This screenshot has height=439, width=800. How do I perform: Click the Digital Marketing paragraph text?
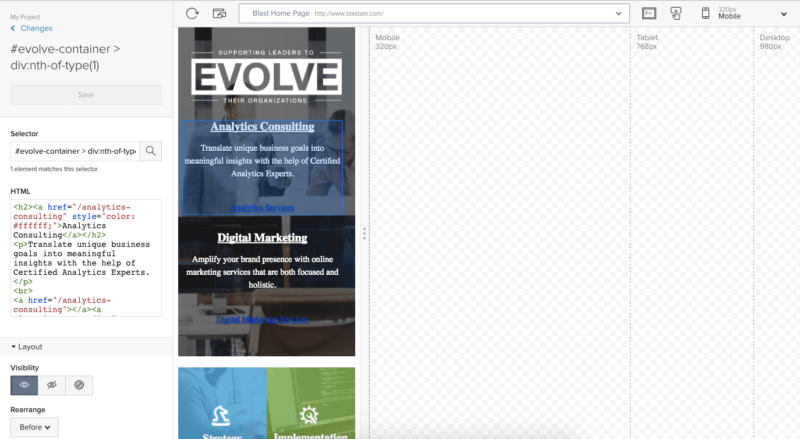pyautogui.click(x=262, y=272)
